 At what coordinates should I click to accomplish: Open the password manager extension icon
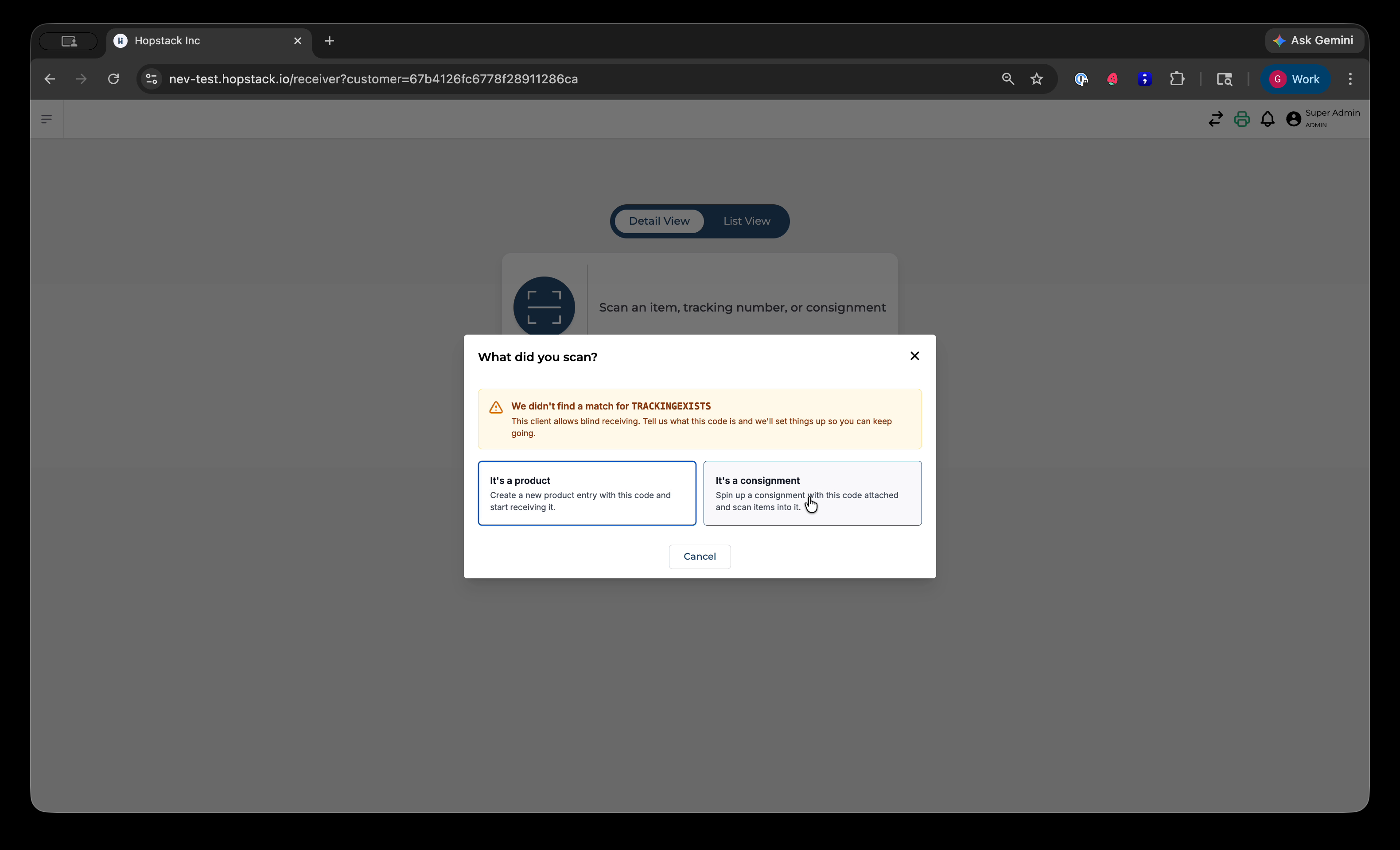tap(1081, 79)
